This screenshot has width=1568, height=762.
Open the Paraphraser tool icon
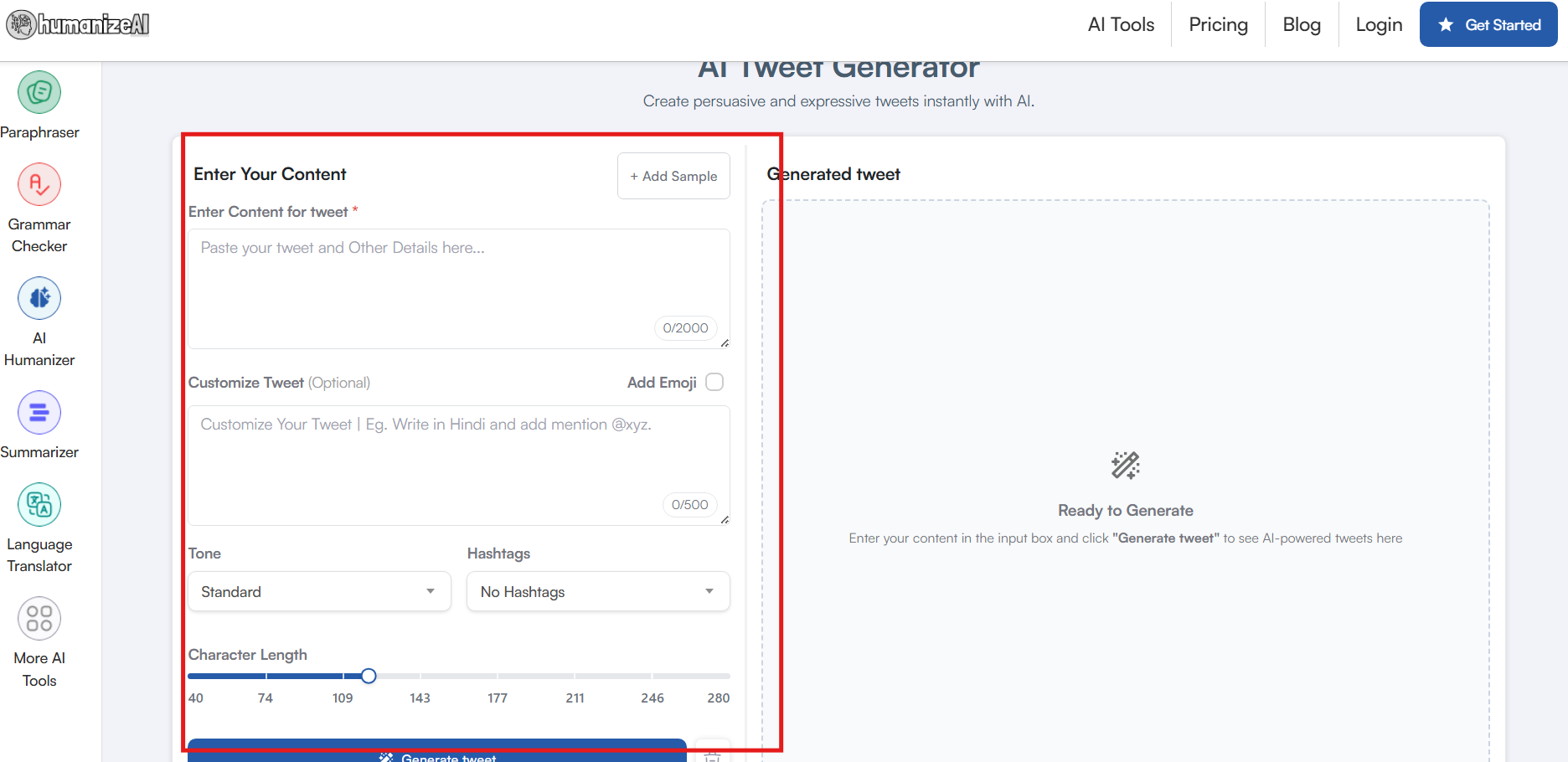tap(39, 92)
